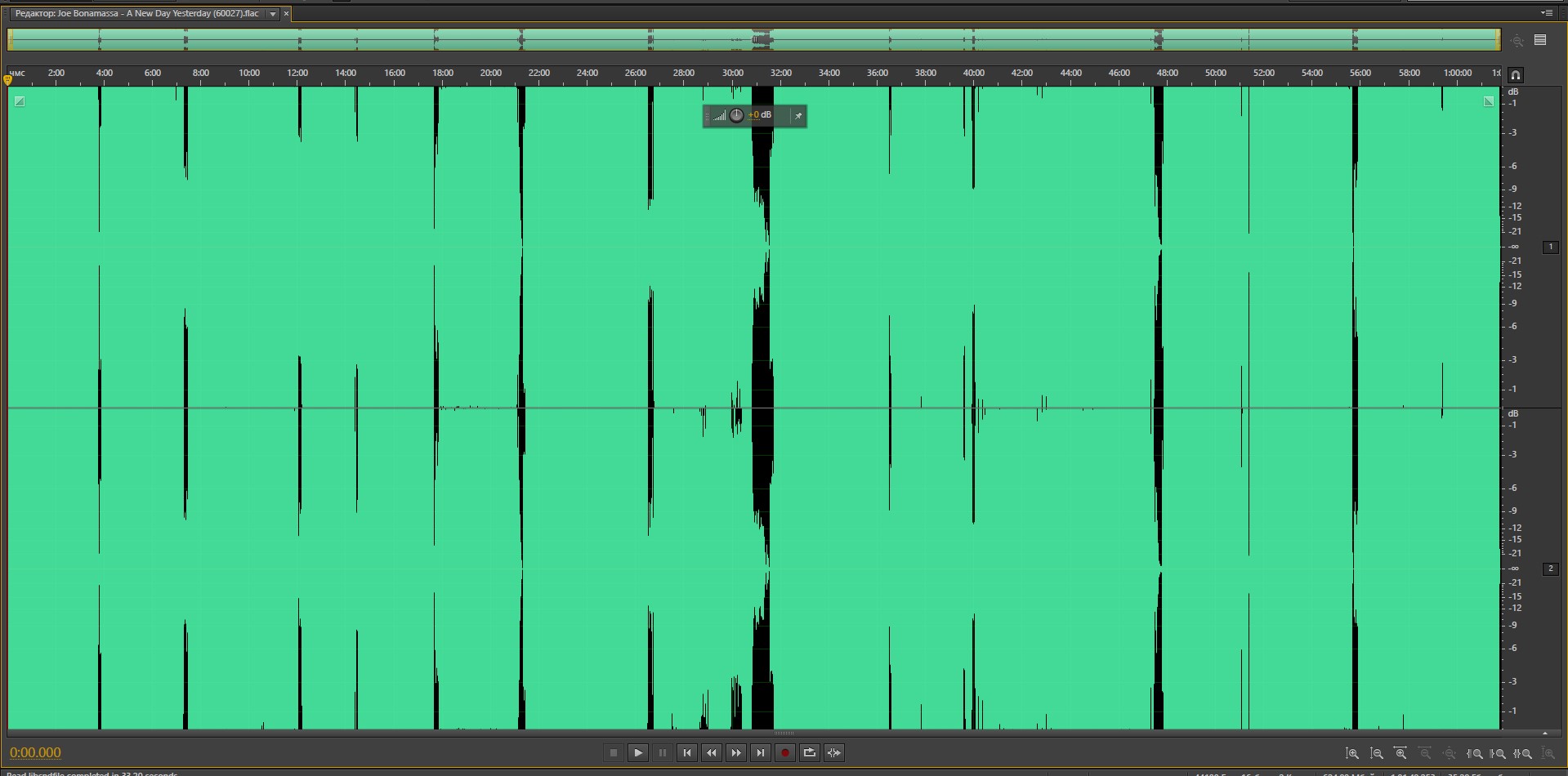This screenshot has height=776, width=1568.
Task: Open the Editor panel options menu
Action: click(1546, 13)
